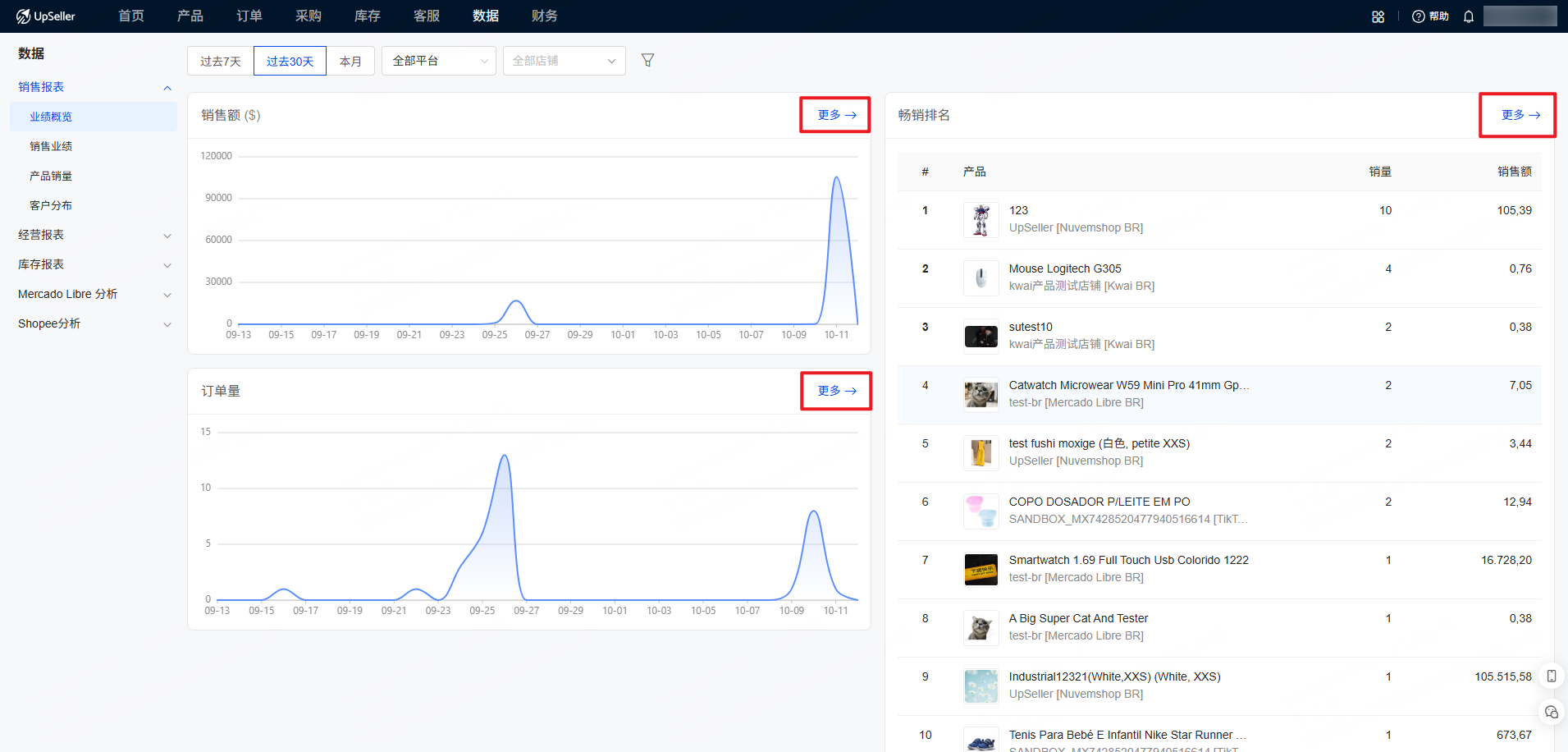Viewport: 1568px width, 752px height.
Task: Open the 全部店铺 store dropdown
Action: [x=564, y=61]
